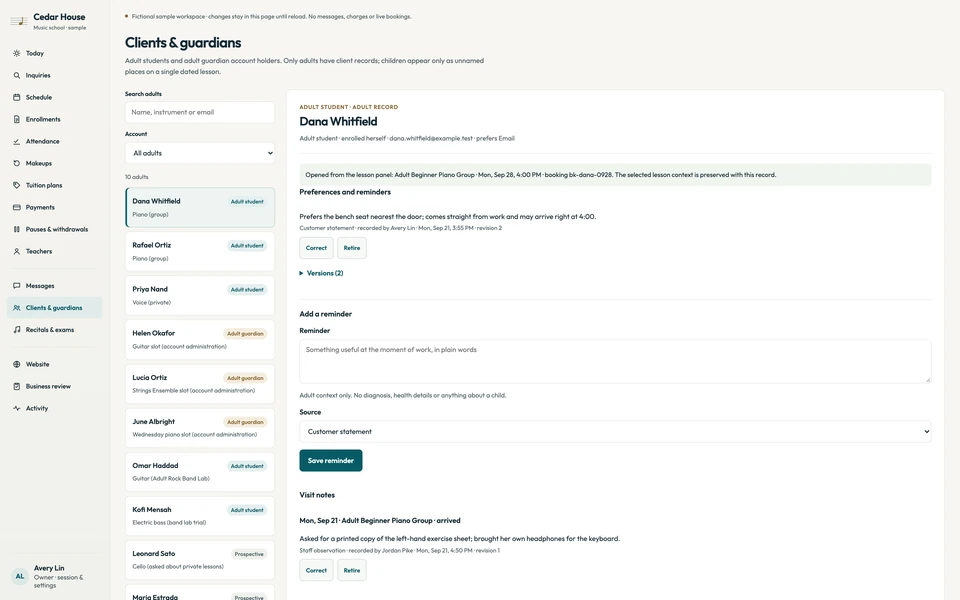960x600 pixels.
Task: Open Messages from the sidebar
Action: (54, 286)
